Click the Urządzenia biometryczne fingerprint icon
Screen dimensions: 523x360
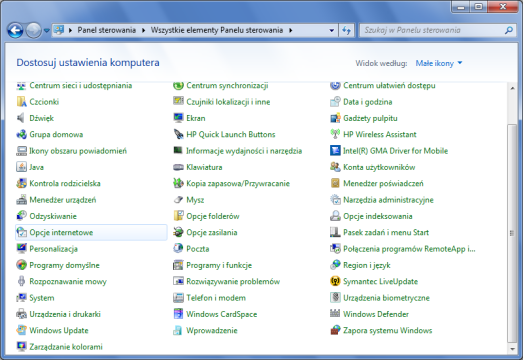[x=335, y=298]
